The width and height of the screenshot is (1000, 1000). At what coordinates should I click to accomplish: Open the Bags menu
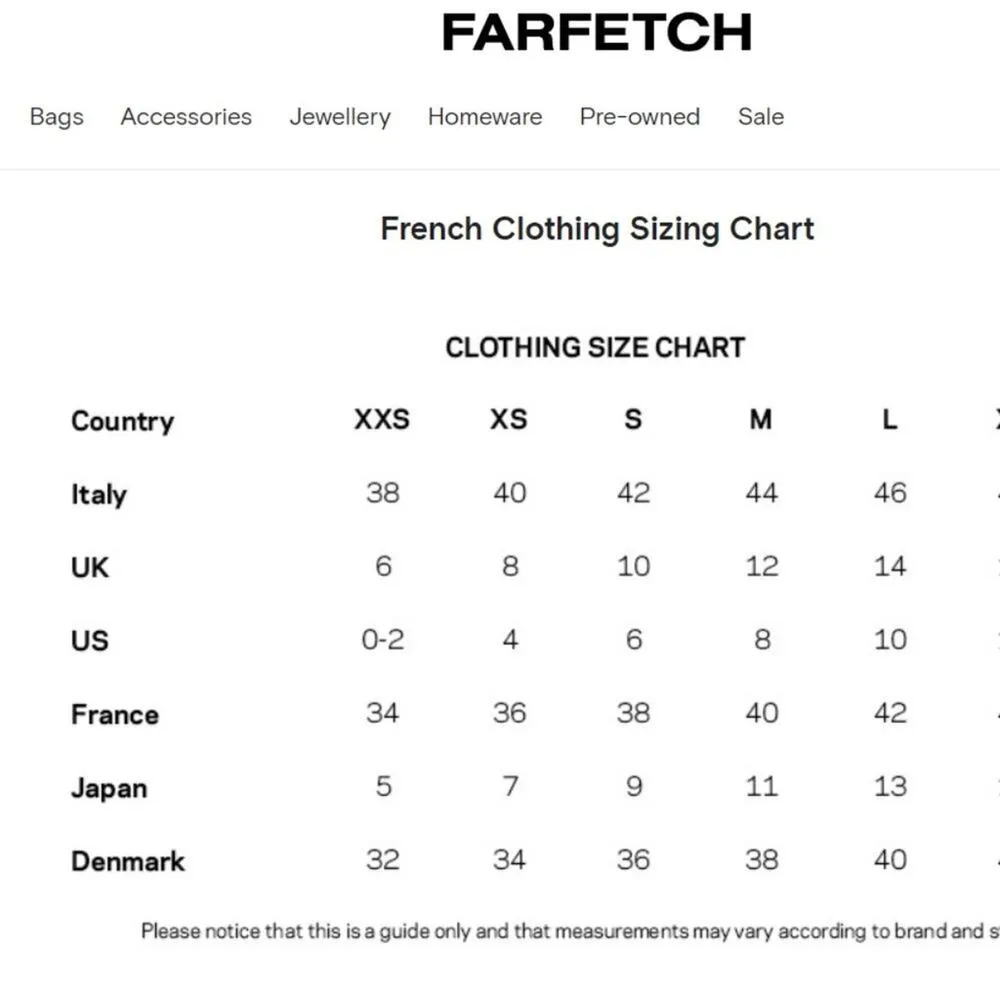57,117
